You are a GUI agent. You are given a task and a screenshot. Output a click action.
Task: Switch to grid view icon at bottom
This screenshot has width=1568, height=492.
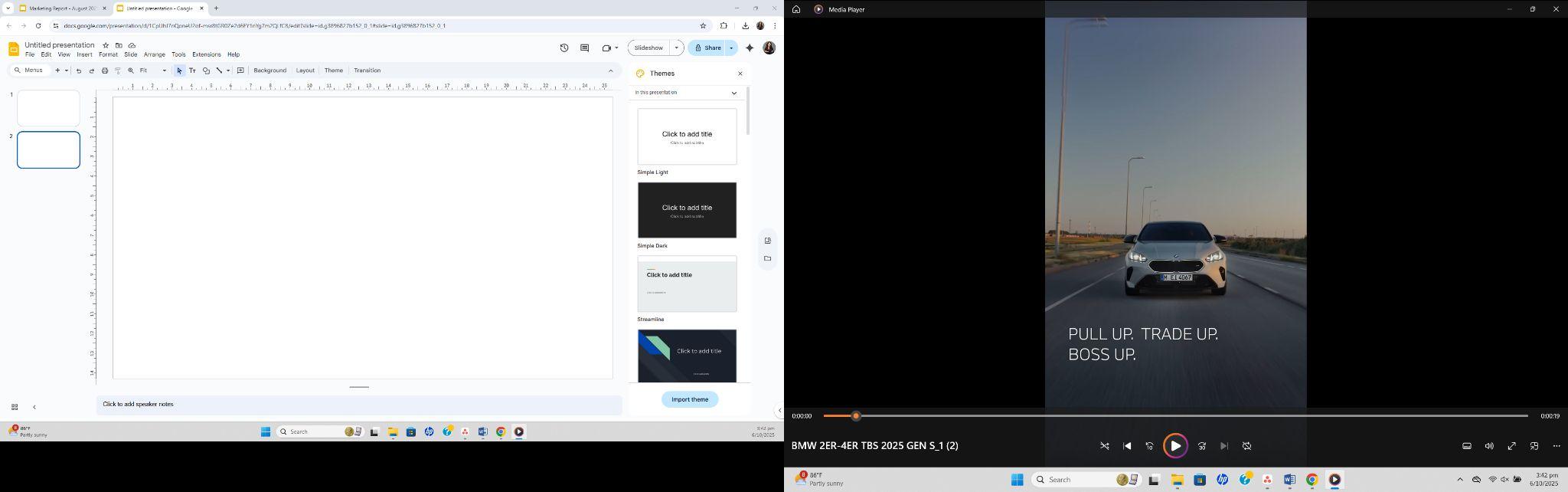tap(15, 407)
